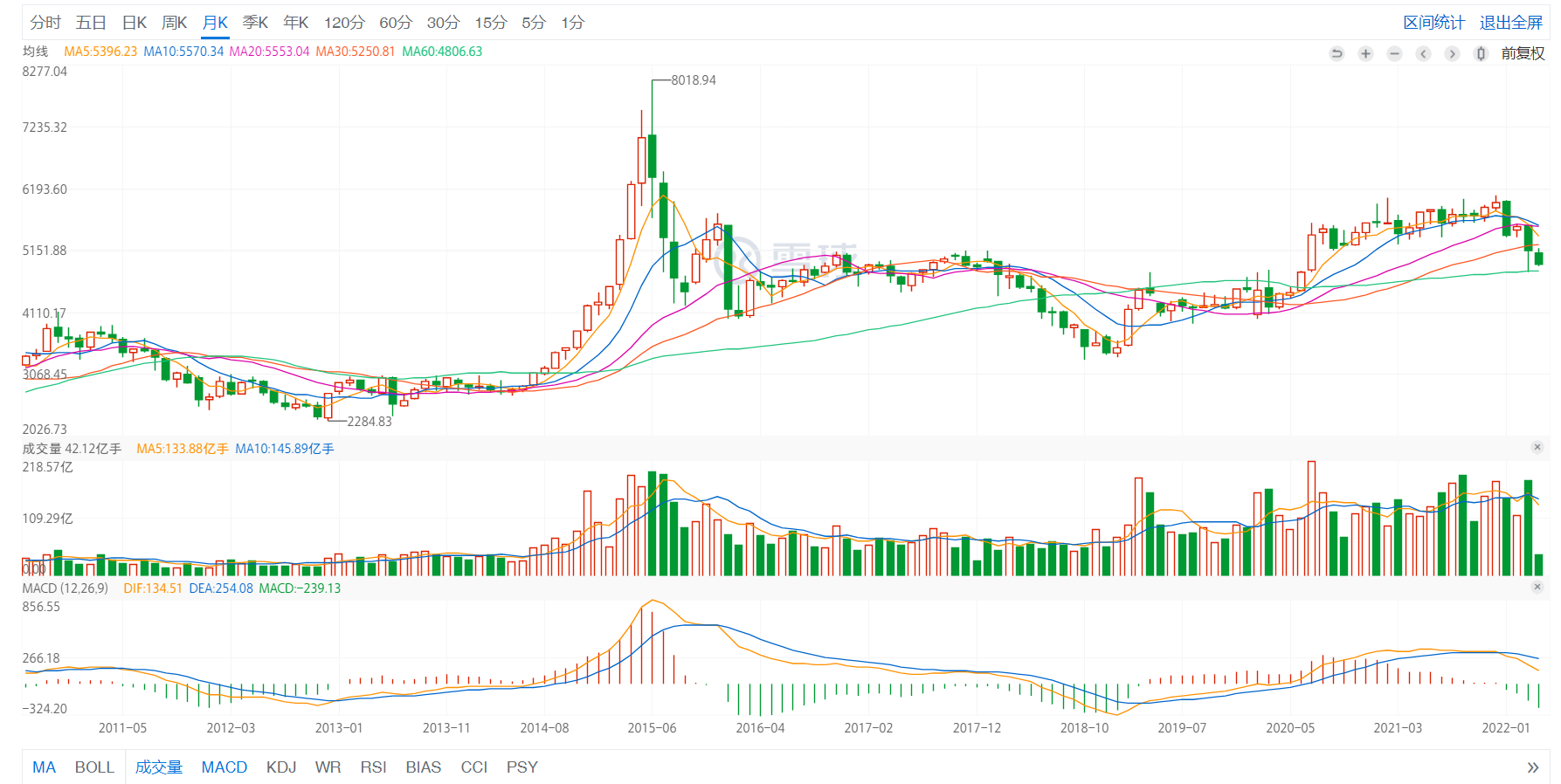
Task: Select the 日K daily candlestick tab
Action: 135,23
